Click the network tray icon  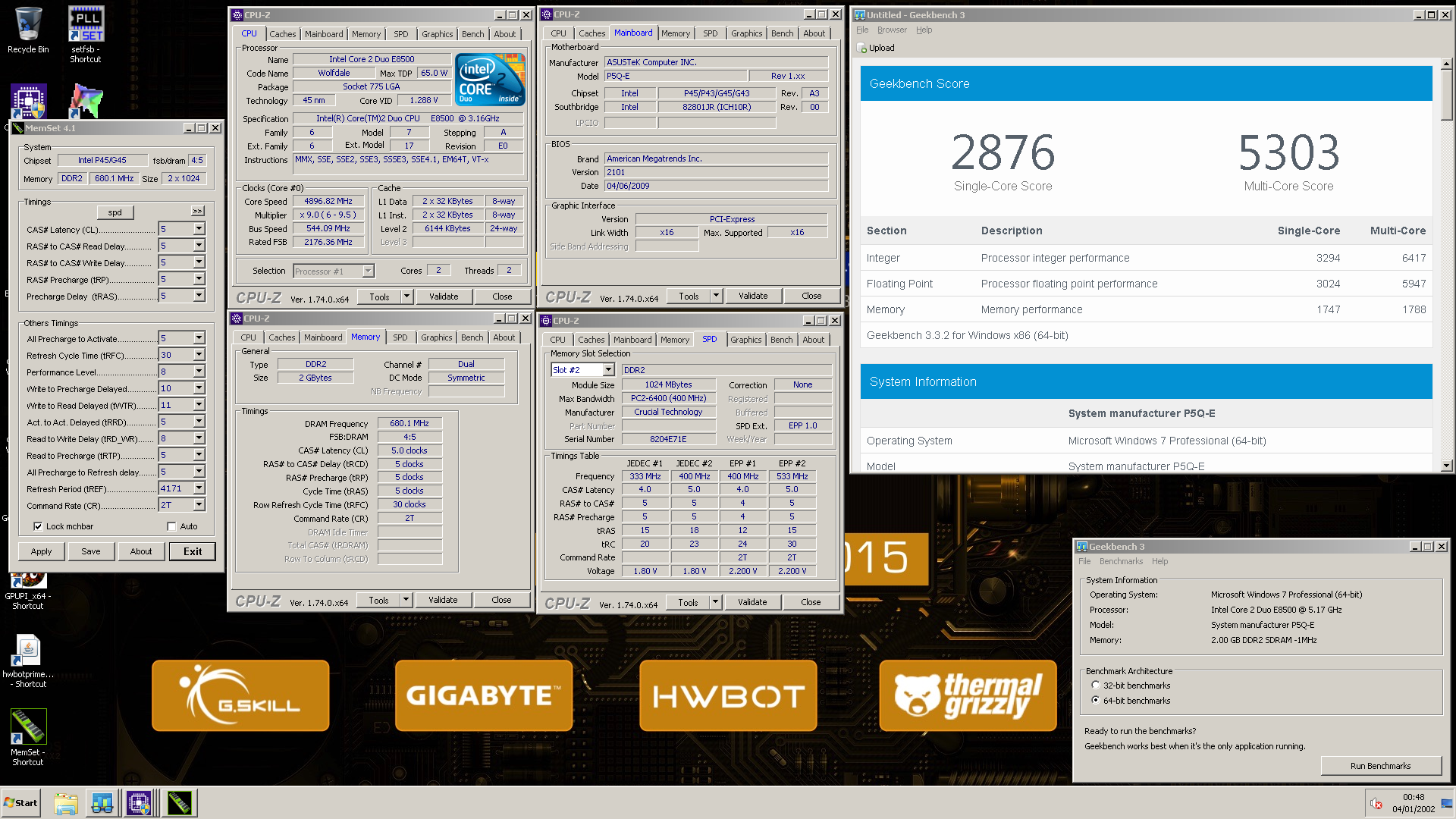click(x=1447, y=804)
